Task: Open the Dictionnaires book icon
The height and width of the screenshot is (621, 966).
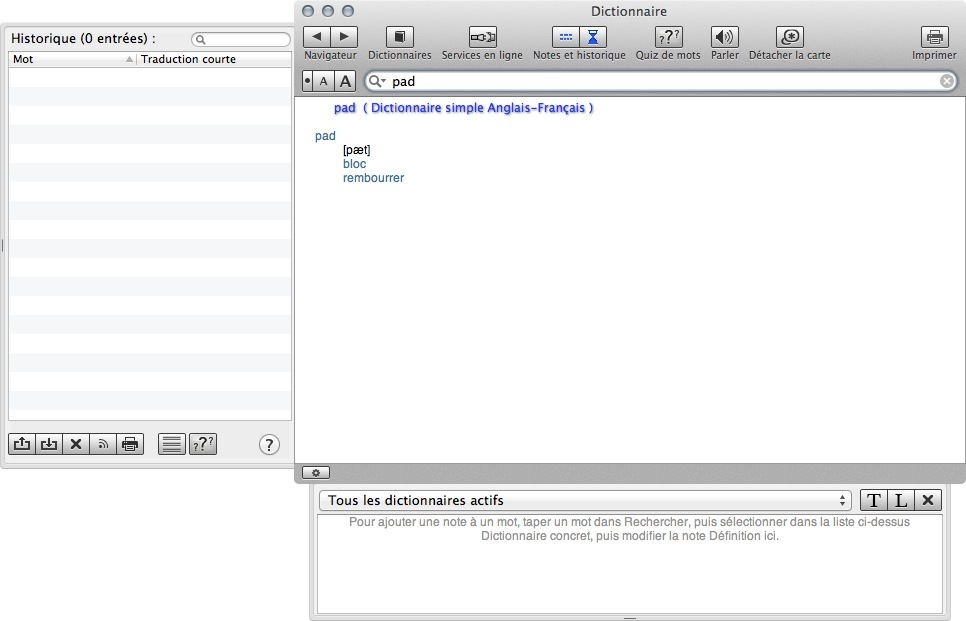Action: coord(399,37)
